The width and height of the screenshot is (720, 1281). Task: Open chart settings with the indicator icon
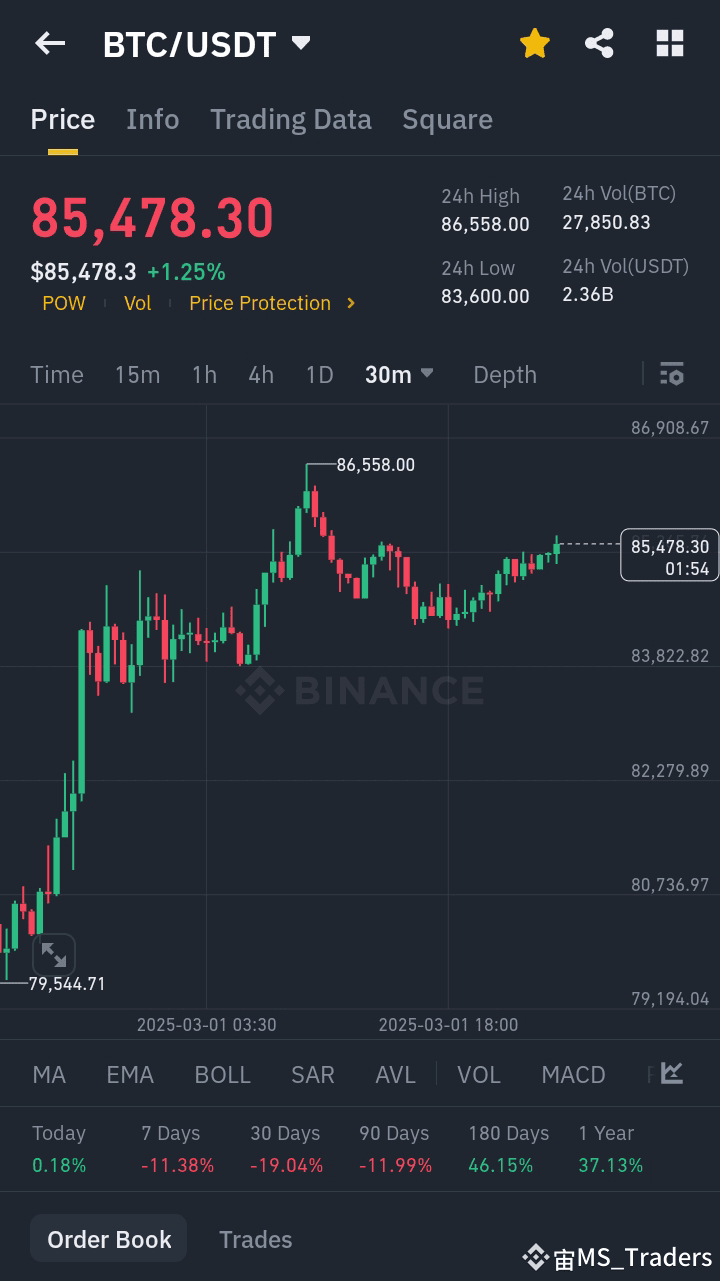coord(671,374)
